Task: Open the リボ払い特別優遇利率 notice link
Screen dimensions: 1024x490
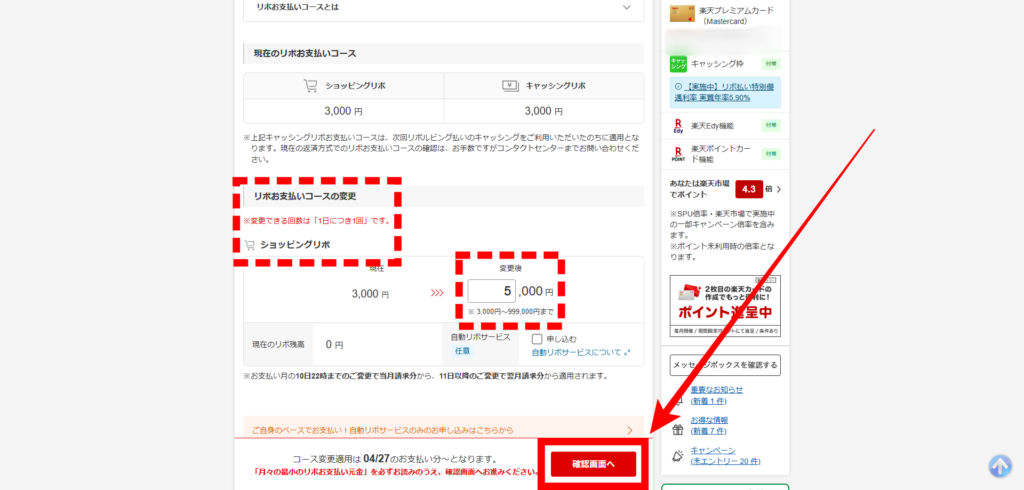Action: (730, 93)
